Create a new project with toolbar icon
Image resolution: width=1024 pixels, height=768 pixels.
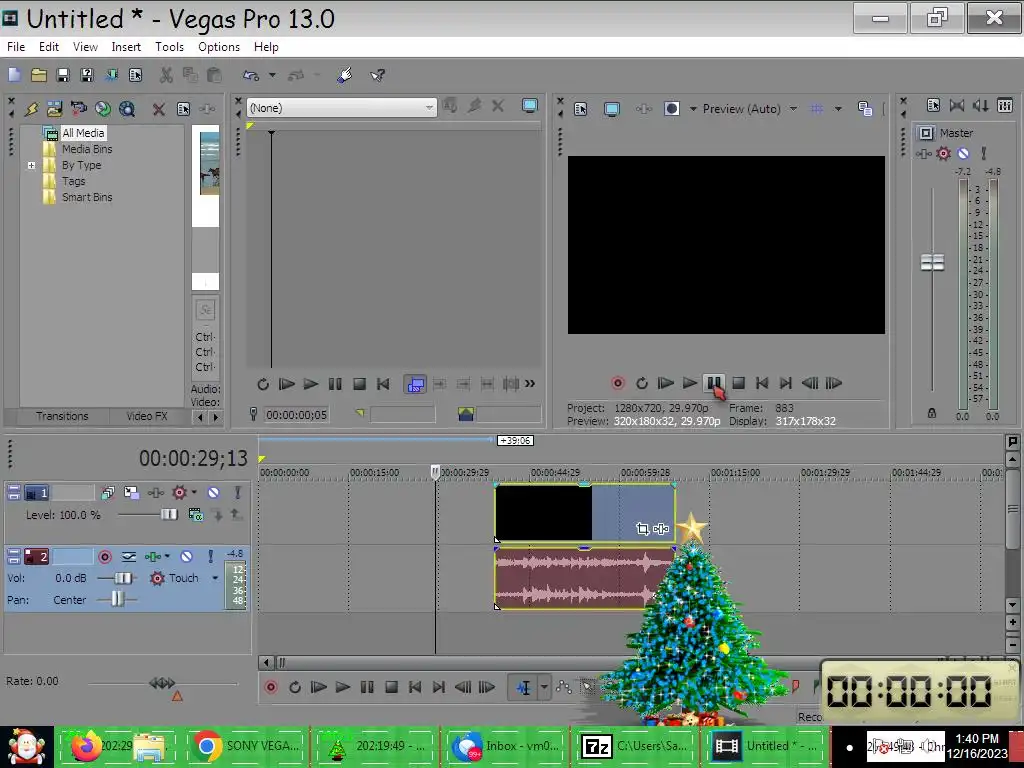[14, 75]
